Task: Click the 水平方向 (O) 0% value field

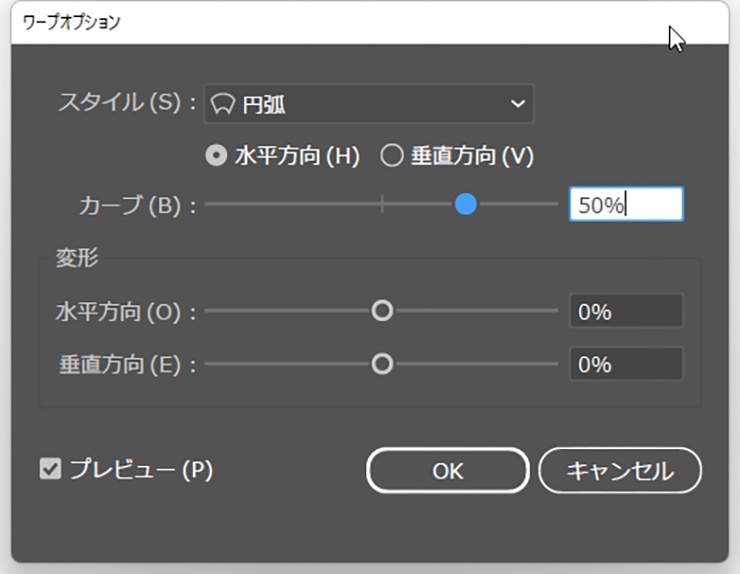Action: pos(626,311)
